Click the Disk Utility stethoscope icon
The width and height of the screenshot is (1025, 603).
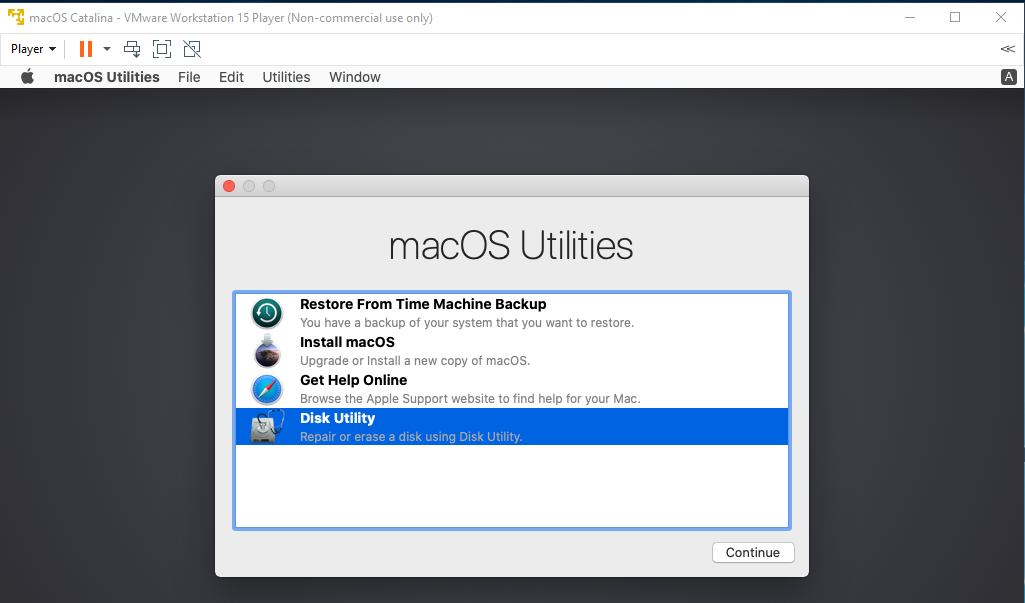267,426
